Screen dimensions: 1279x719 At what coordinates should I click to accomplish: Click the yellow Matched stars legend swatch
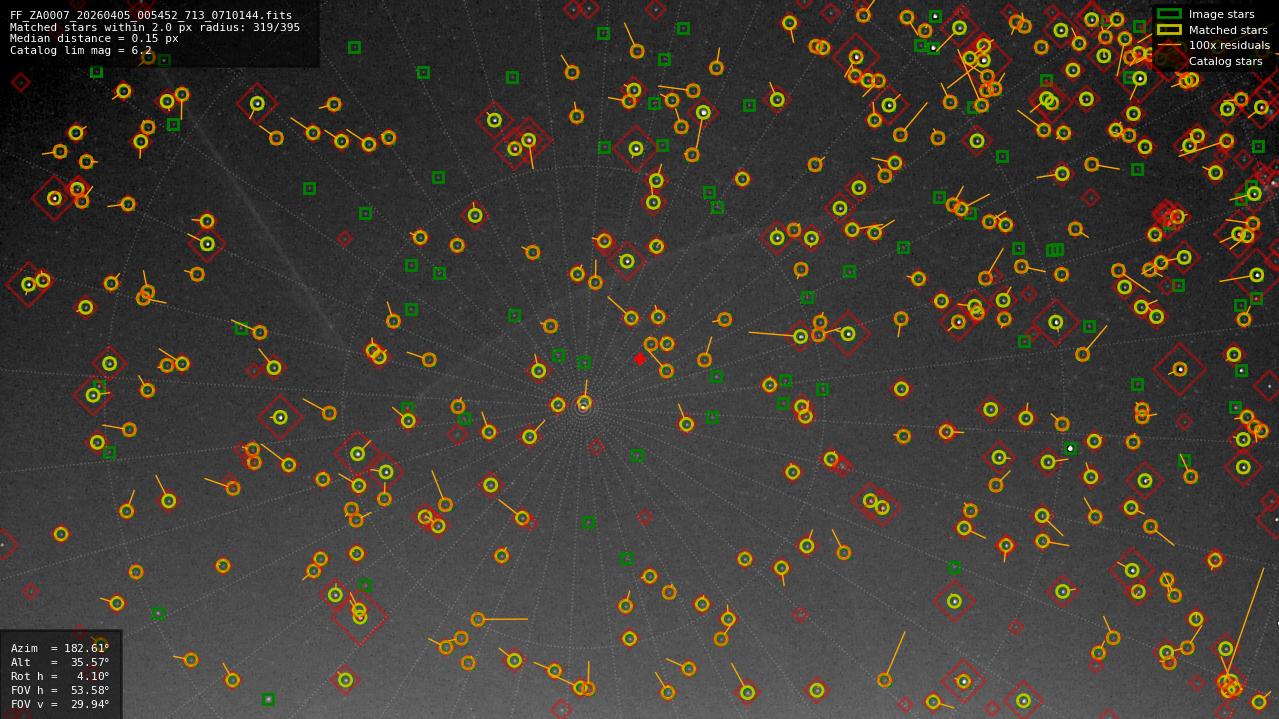(1168, 30)
